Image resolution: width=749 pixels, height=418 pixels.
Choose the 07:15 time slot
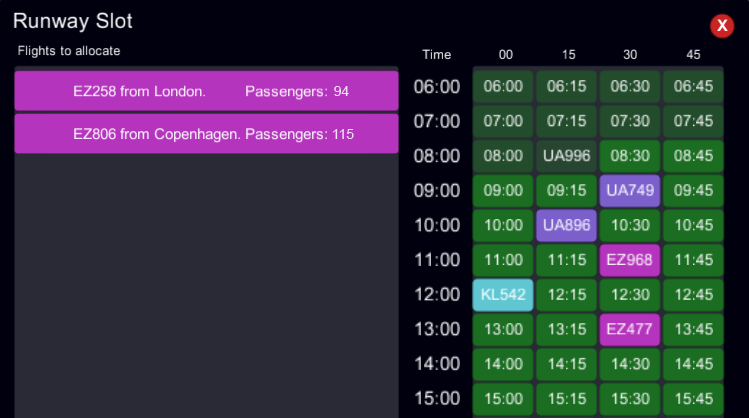point(567,121)
